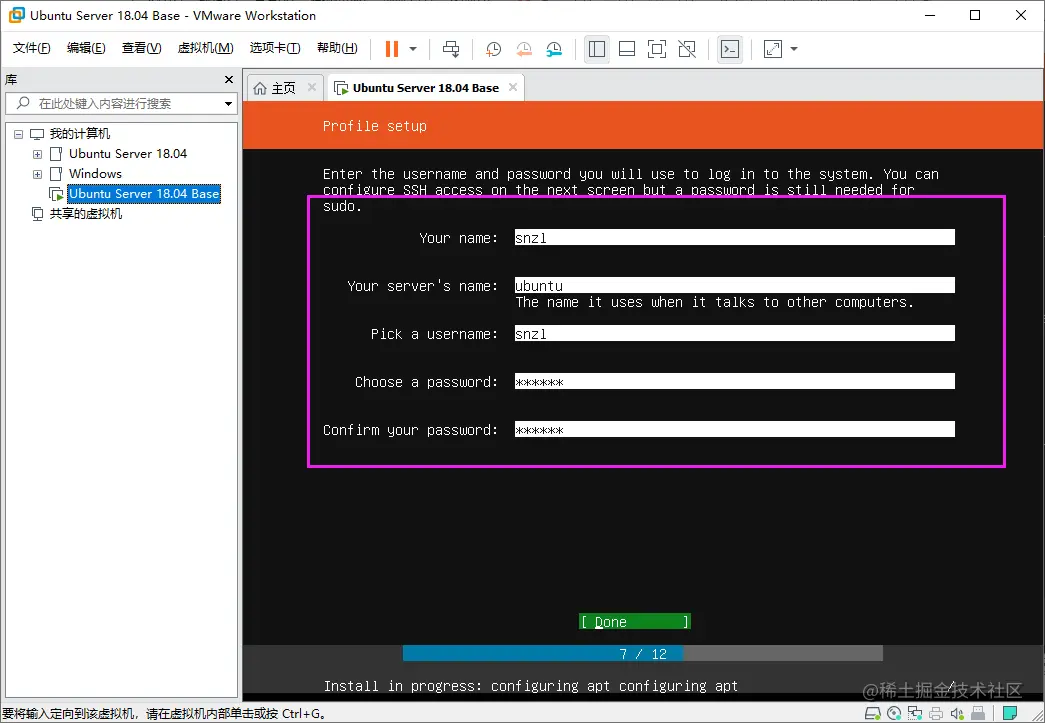The image size is (1045, 723).
Task: Open the snapshot manager icon
Action: coord(554,49)
